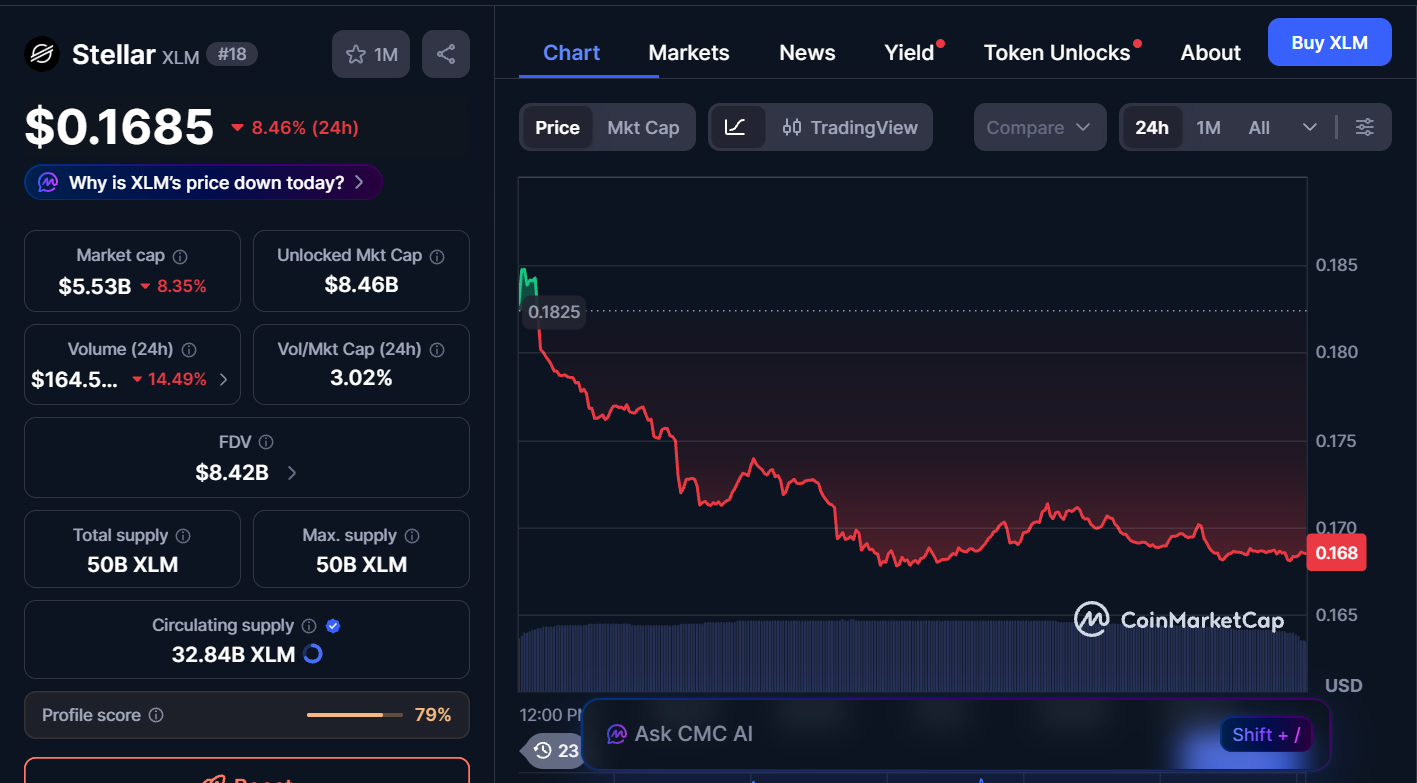
Task: Open the Compare dropdown
Action: tap(1040, 127)
